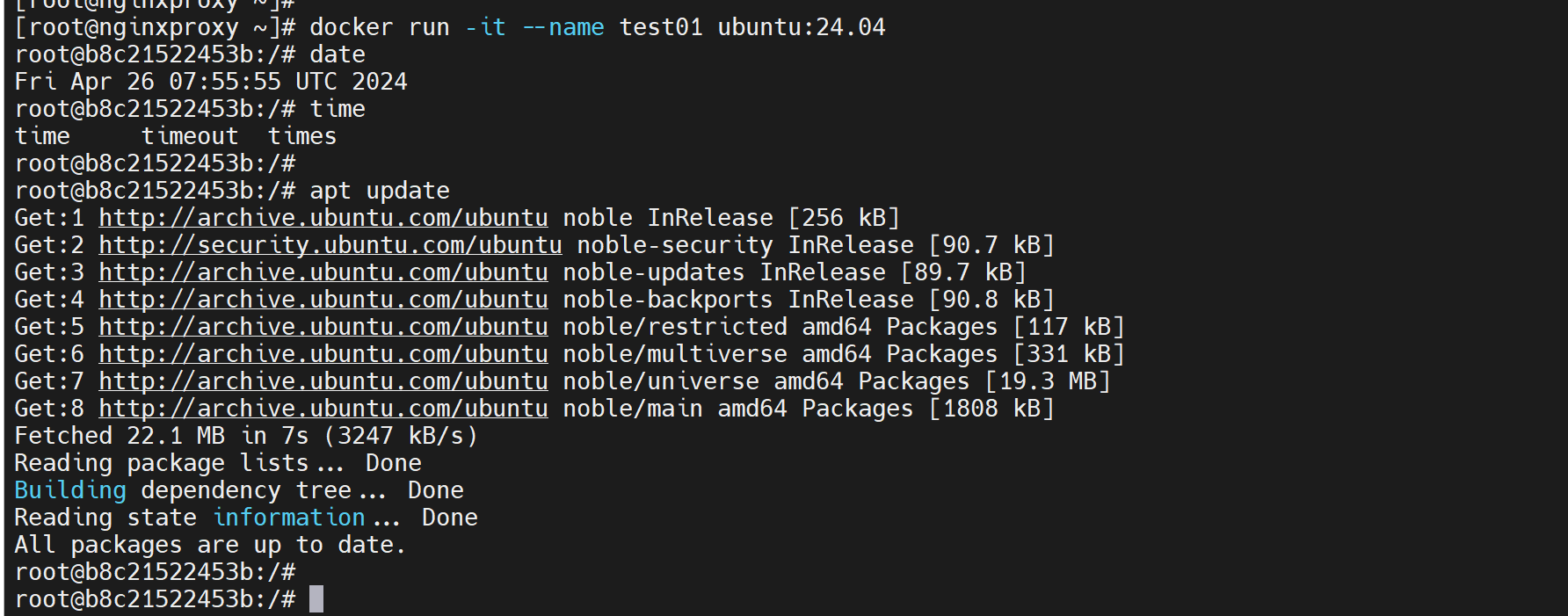Open the security.ubuntu.com/ubuntu link
The height and width of the screenshot is (616, 1568).
[x=330, y=245]
